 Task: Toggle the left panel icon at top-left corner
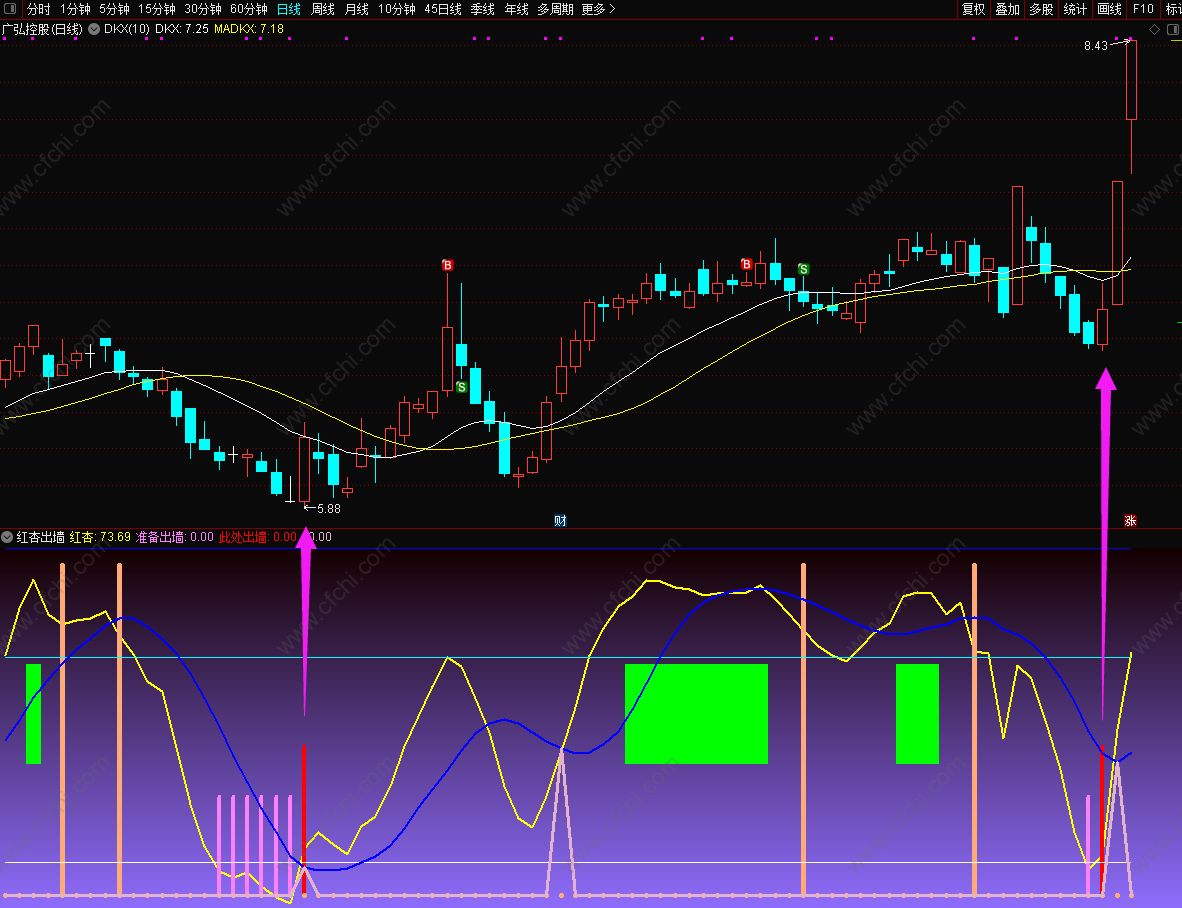[x=10, y=9]
